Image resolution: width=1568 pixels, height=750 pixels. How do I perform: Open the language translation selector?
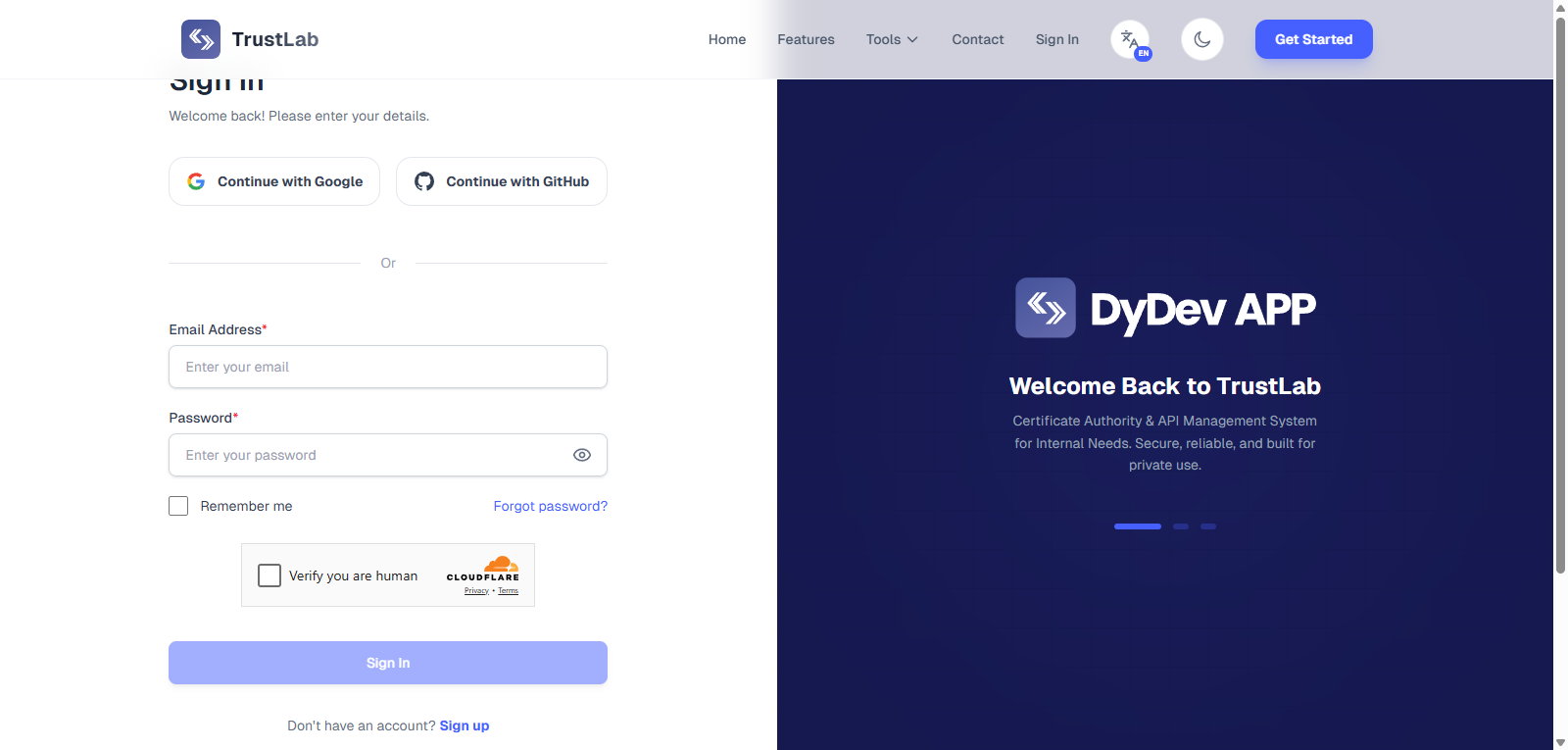1130,40
